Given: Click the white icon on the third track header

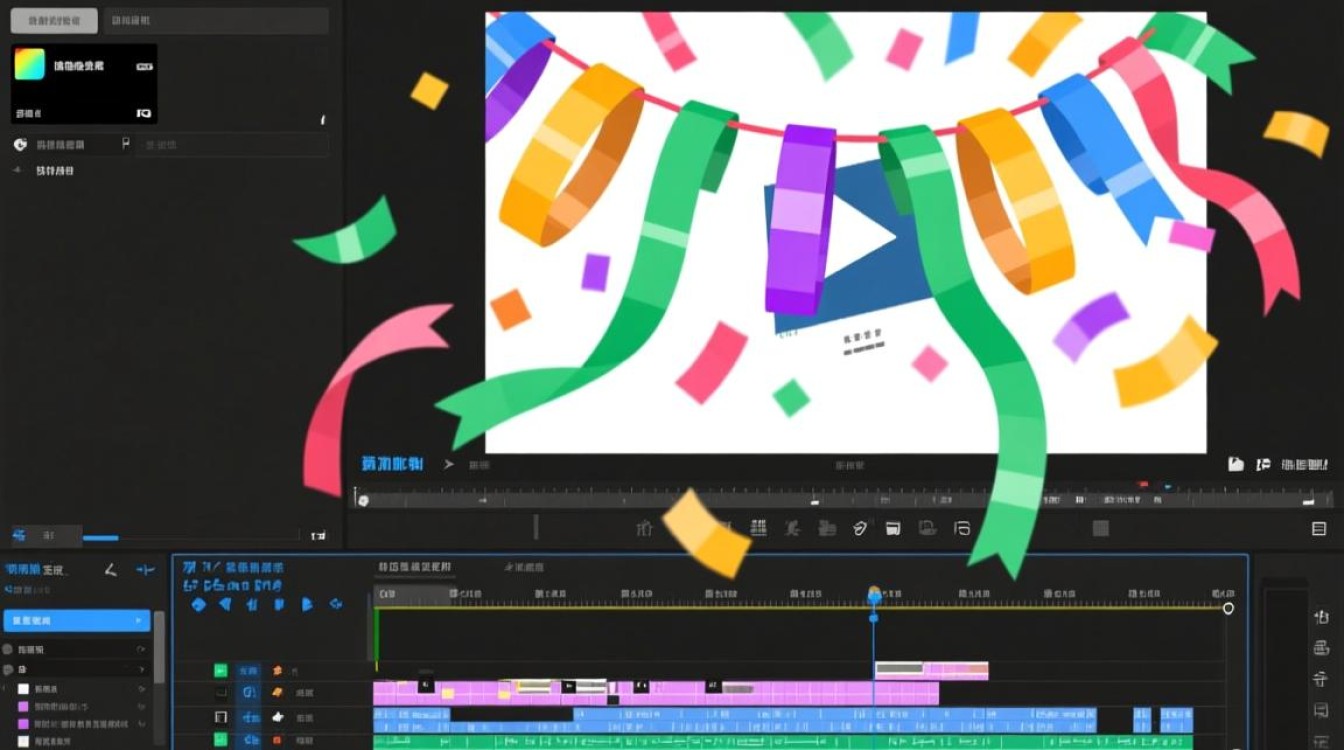Looking at the screenshot, I should [x=277, y=717].
